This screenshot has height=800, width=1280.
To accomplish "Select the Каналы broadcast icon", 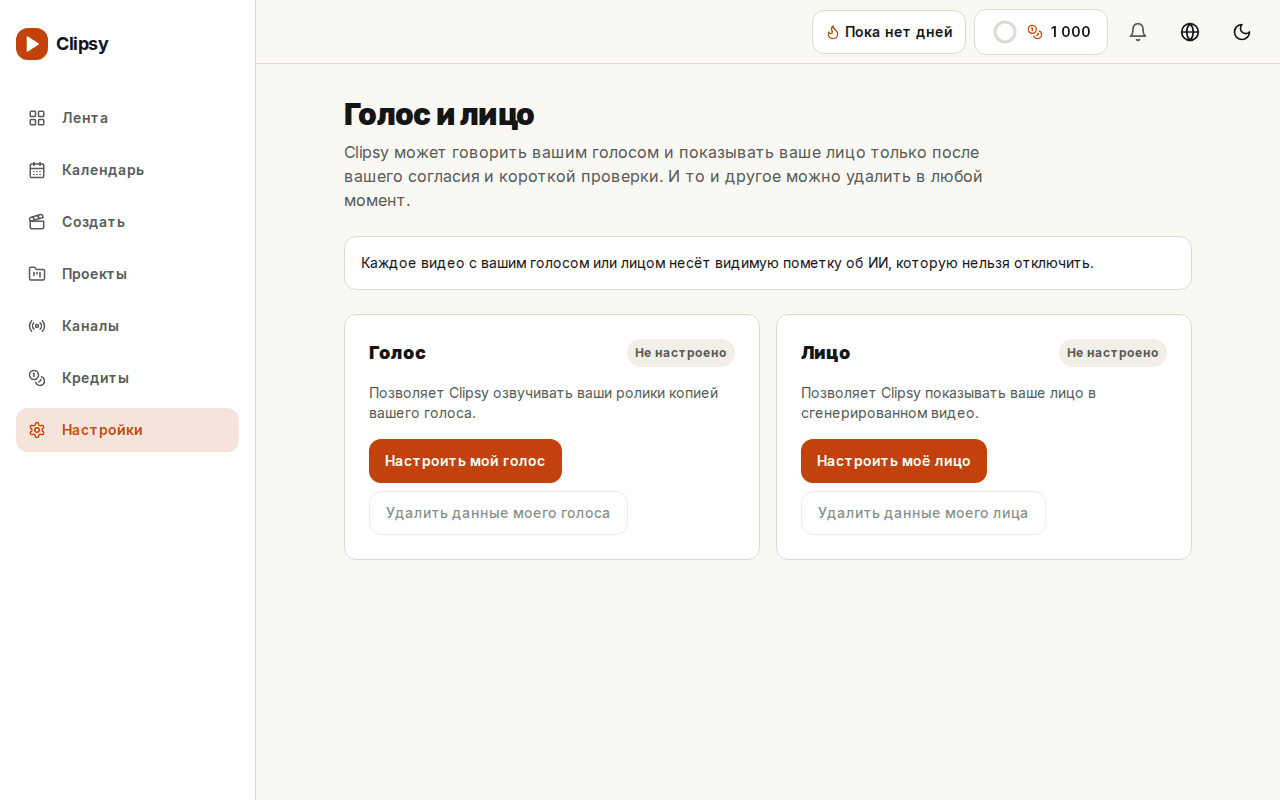I will 37,326.
